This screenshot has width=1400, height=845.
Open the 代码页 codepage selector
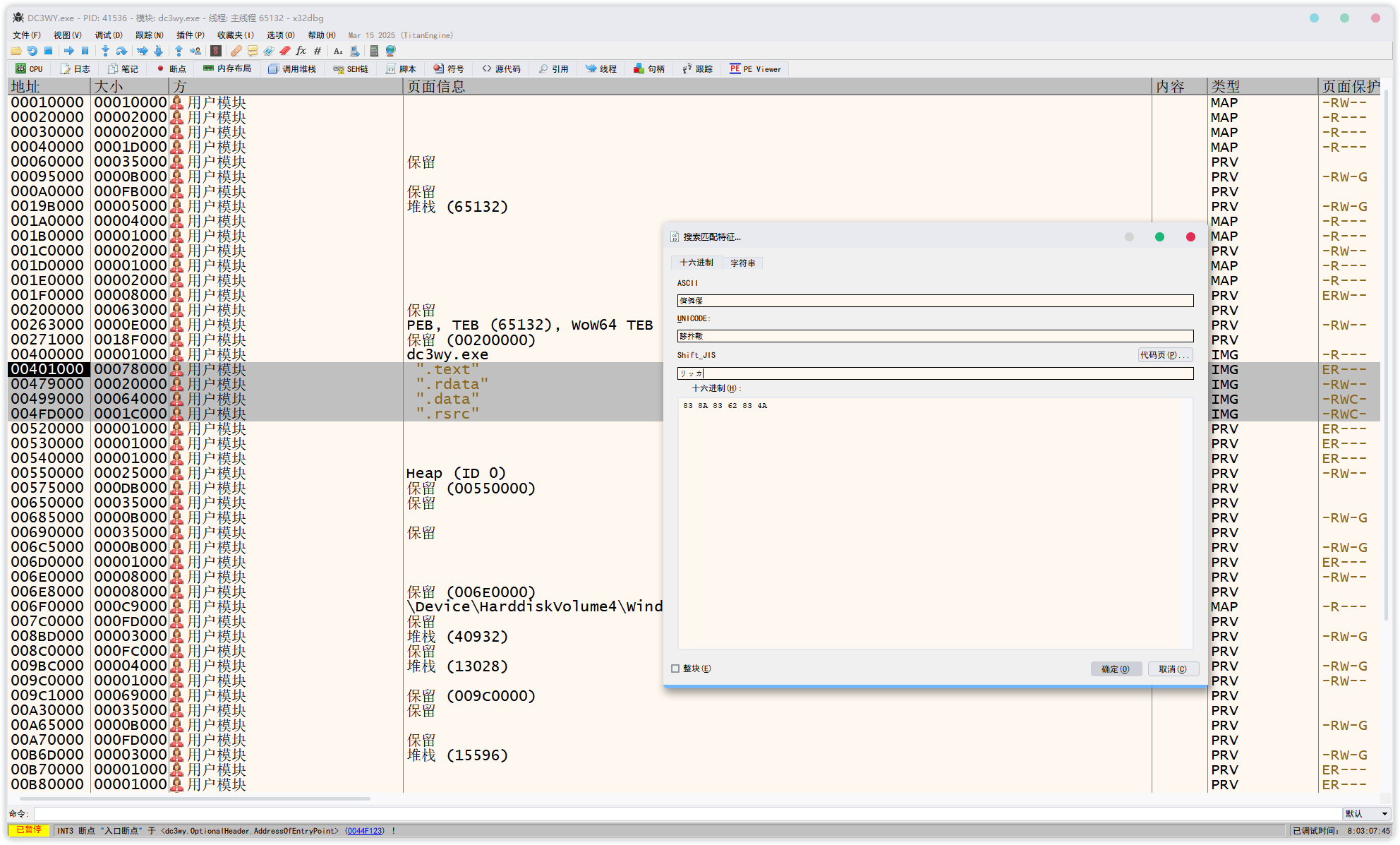pyautogui.click(x=1164, y=355)
